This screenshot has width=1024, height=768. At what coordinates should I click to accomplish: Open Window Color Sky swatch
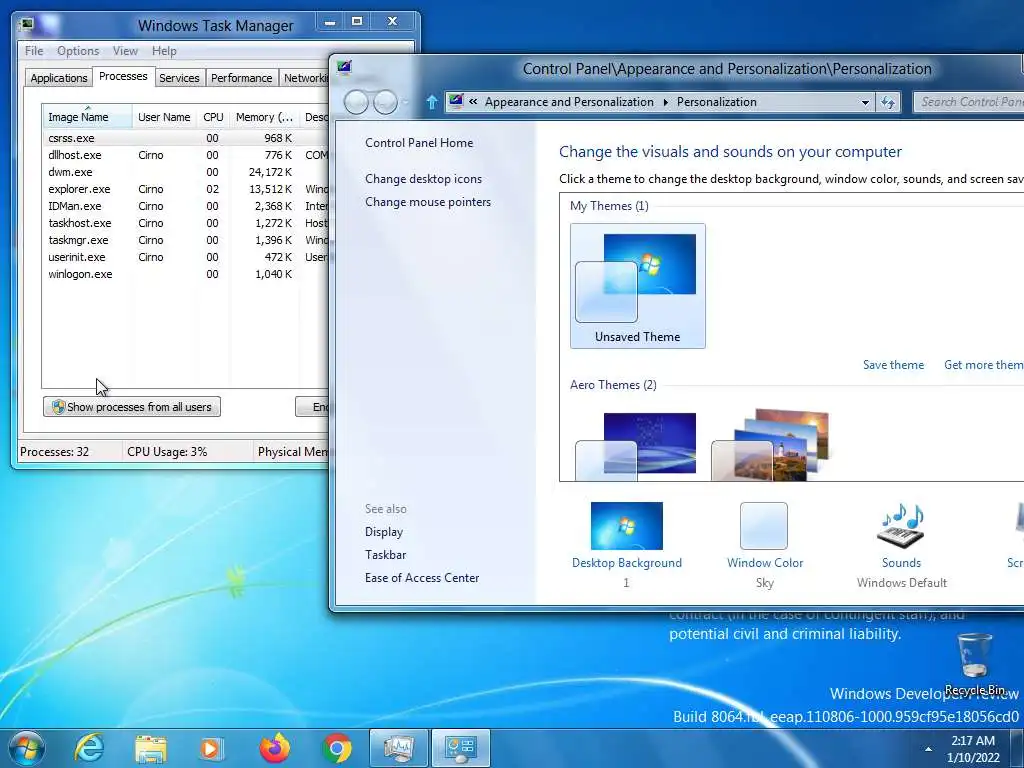[x=763, y=526]
